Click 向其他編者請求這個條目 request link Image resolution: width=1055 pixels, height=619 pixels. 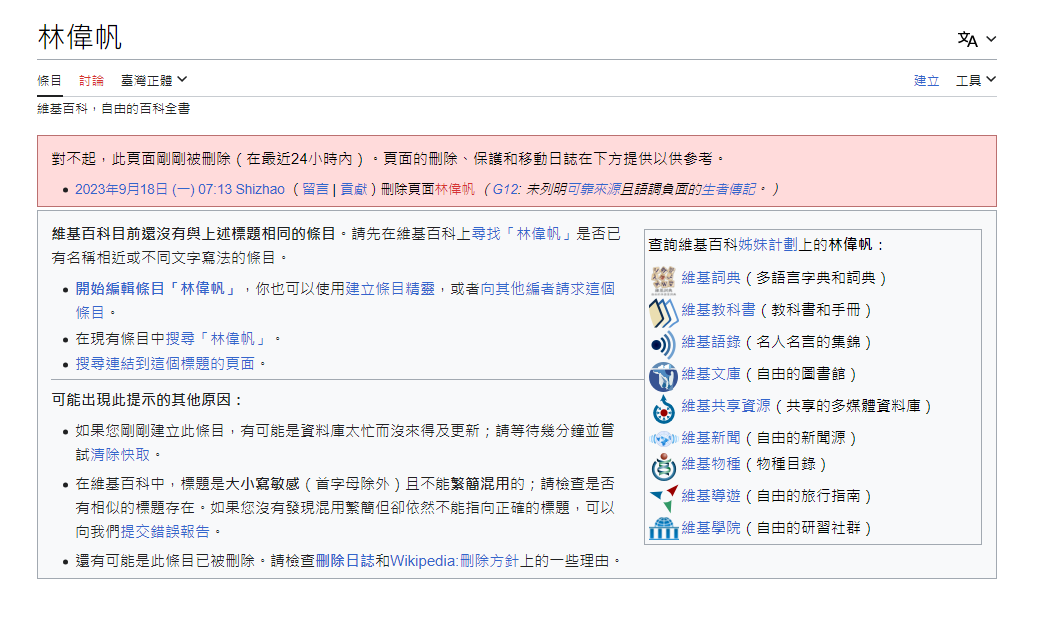345,300
